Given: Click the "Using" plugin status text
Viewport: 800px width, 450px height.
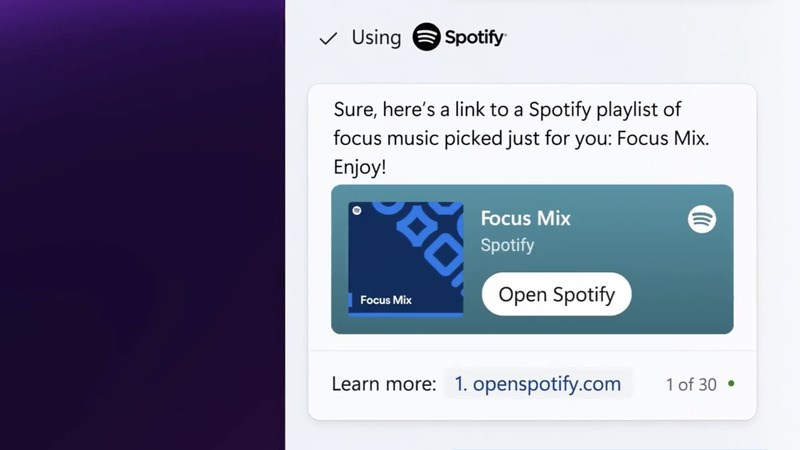Looking at the screenshot, I should (376, 38).
